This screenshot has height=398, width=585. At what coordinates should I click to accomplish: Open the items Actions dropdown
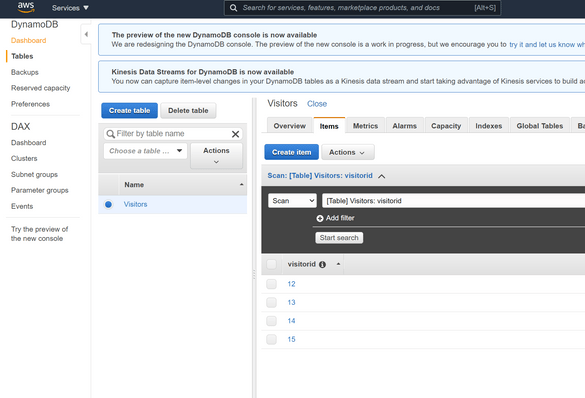[348, 152]
